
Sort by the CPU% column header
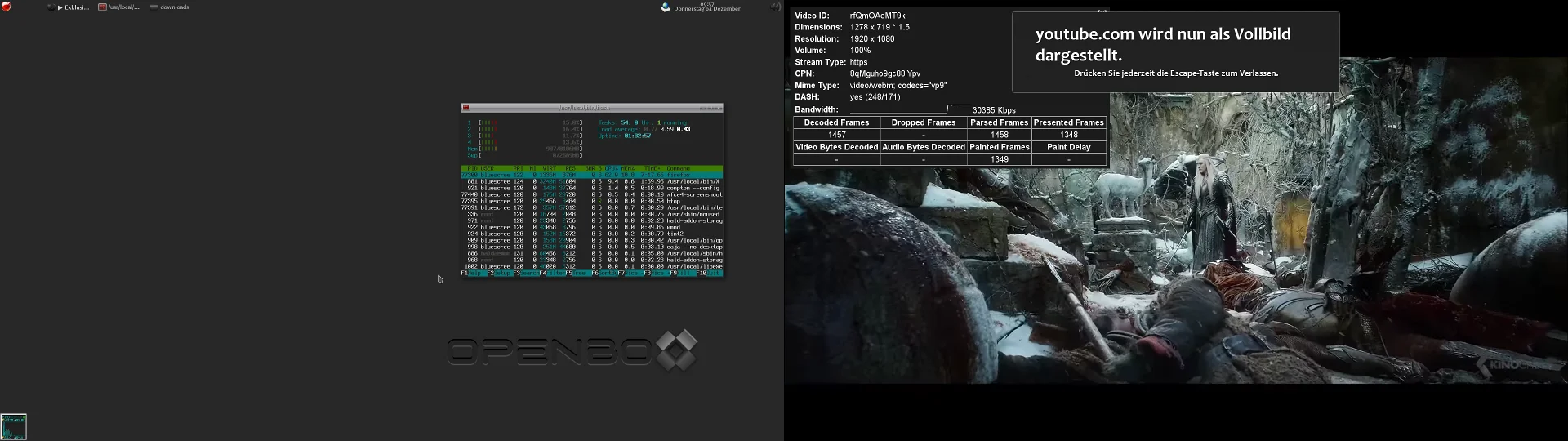(x=612, y=168)
